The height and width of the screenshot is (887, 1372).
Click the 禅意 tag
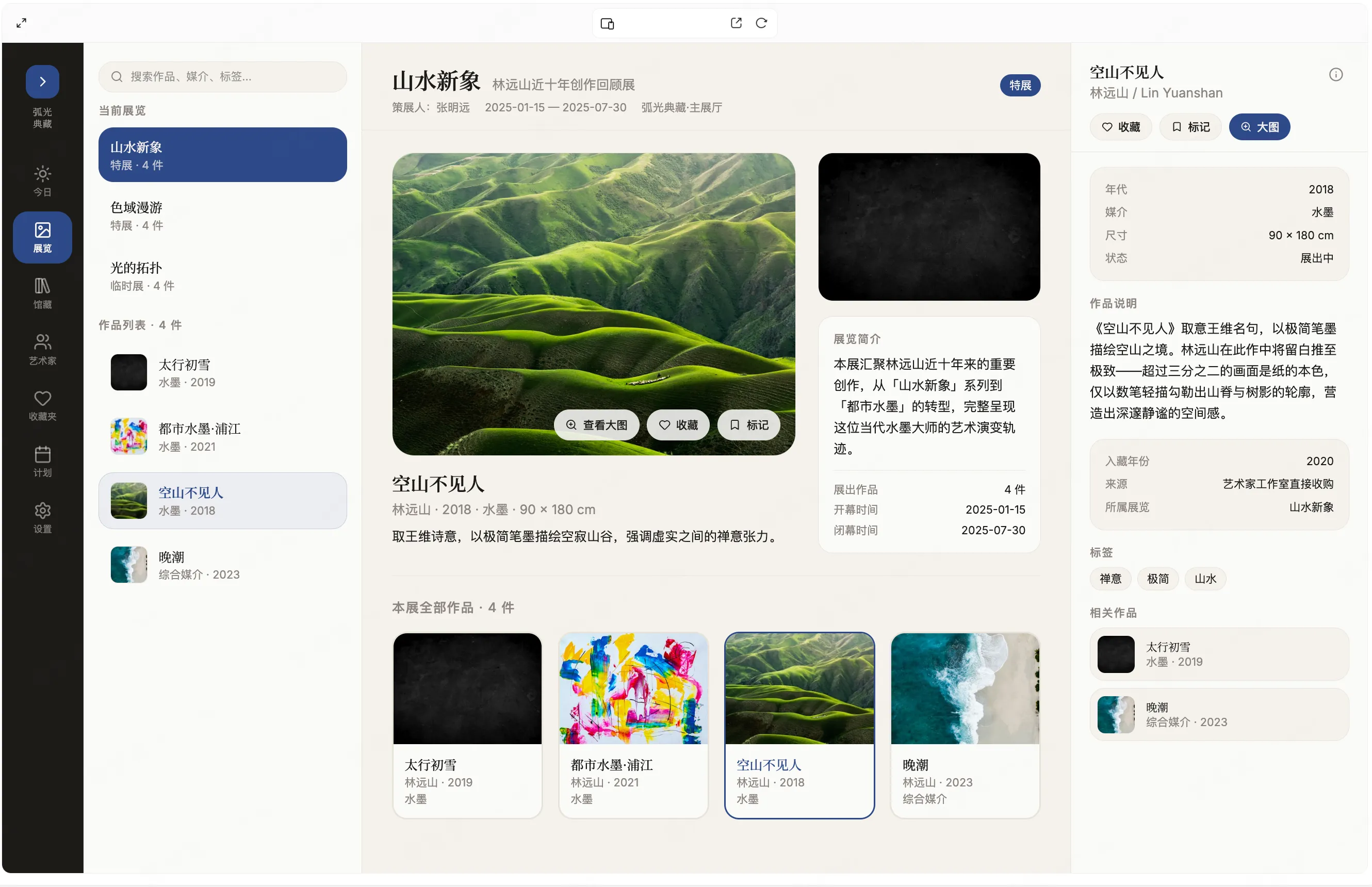1110,579
